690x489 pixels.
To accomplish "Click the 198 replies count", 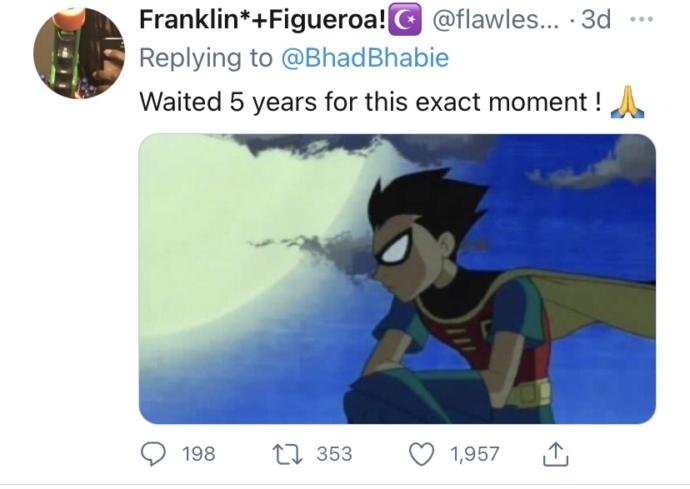I will (198, 454).
